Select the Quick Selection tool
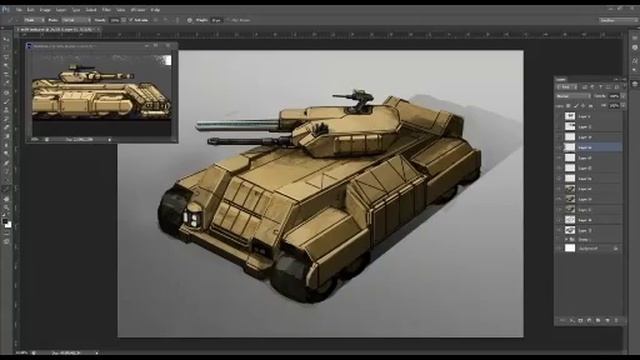Screen dimensions: 640x360 (6, 66)
